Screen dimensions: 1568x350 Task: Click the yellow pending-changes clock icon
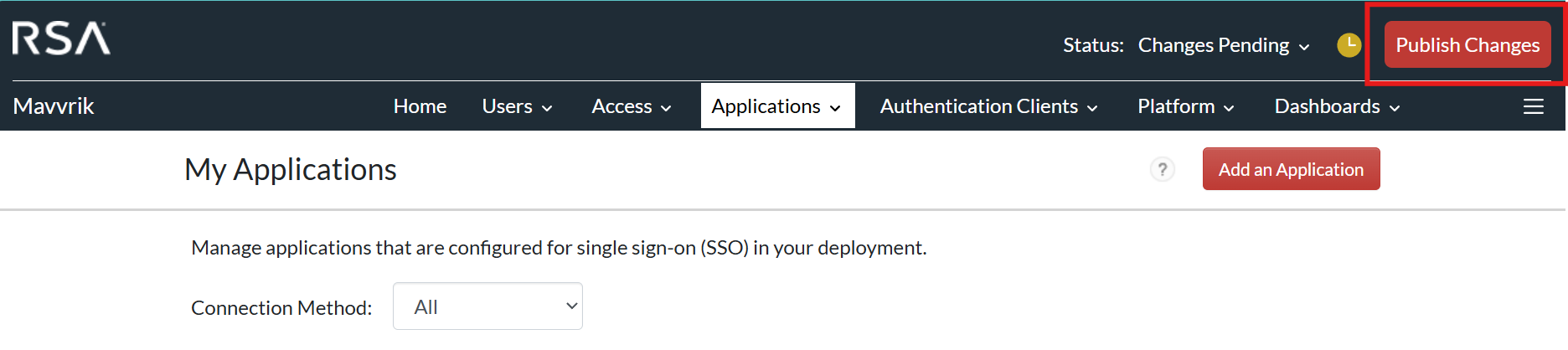tap(1349, 45)
